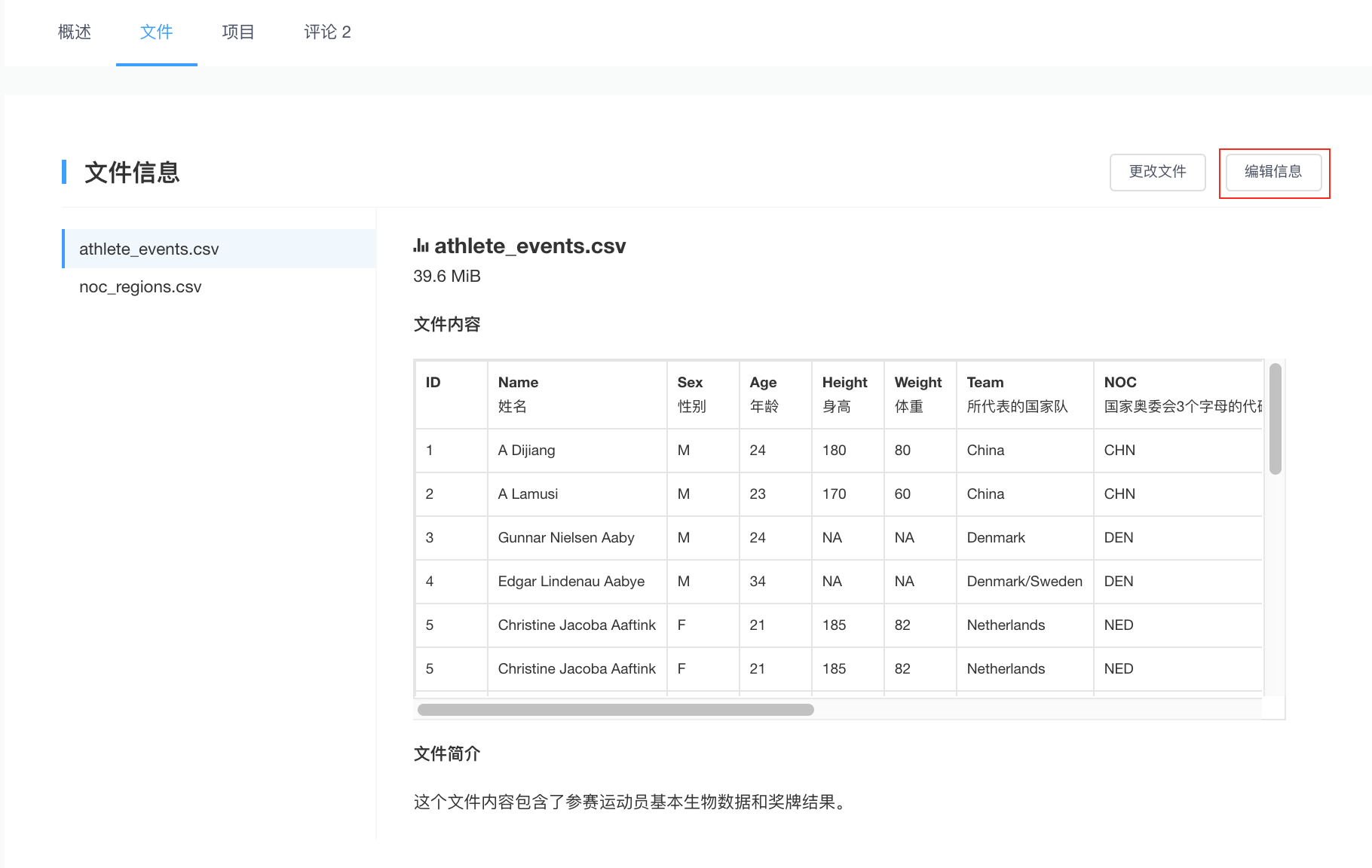
Task: Click the 'Denmark' team cell for Gunnar
Action: [1024, 538]
